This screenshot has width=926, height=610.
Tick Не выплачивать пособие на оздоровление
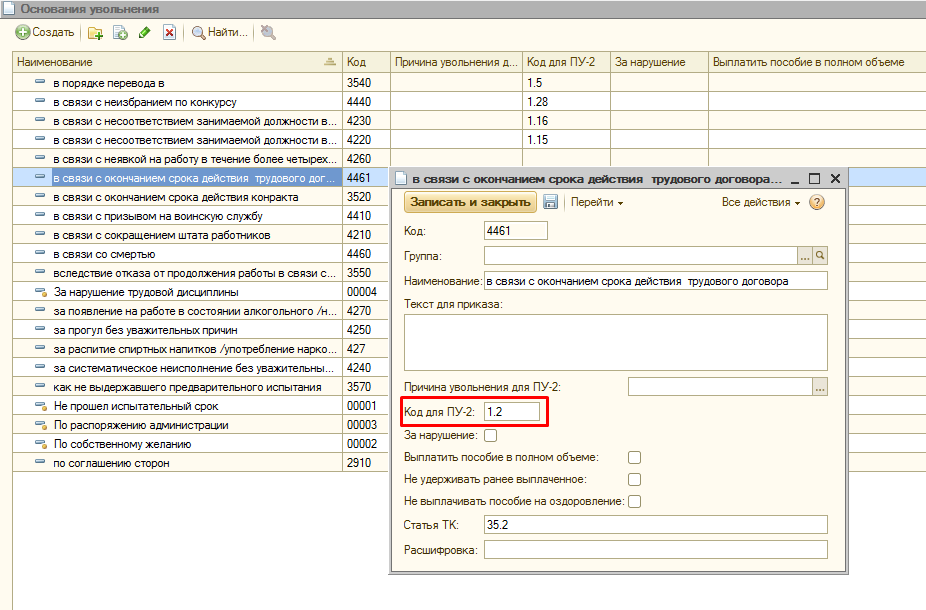pos(634,501)
